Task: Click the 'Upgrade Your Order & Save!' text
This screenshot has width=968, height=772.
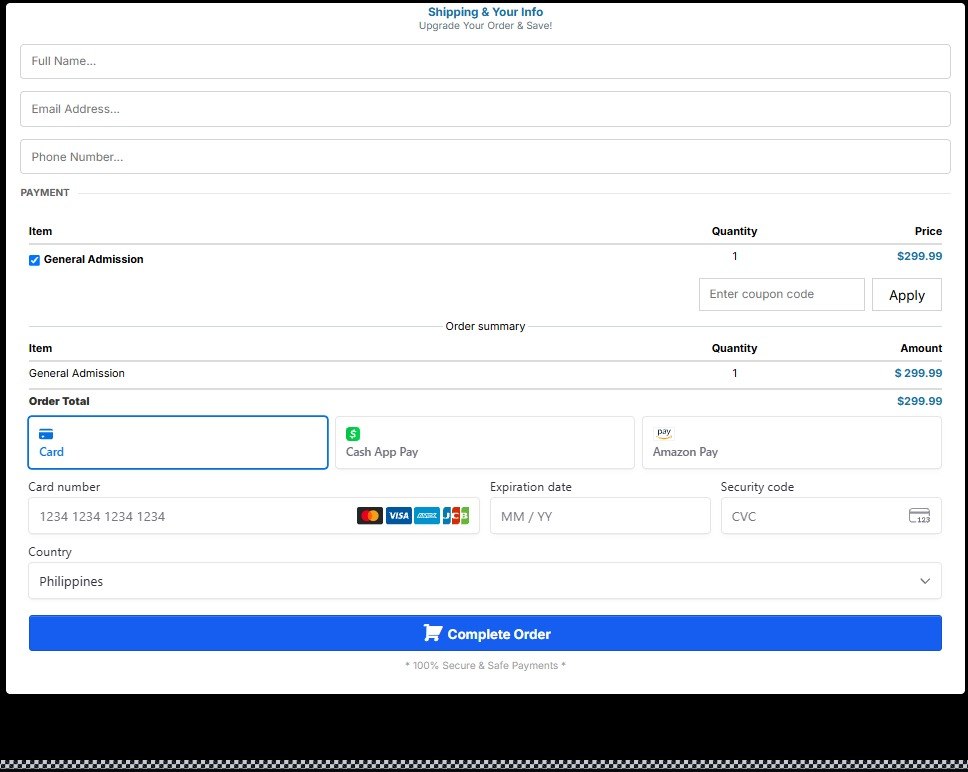Action: point(485,26)
